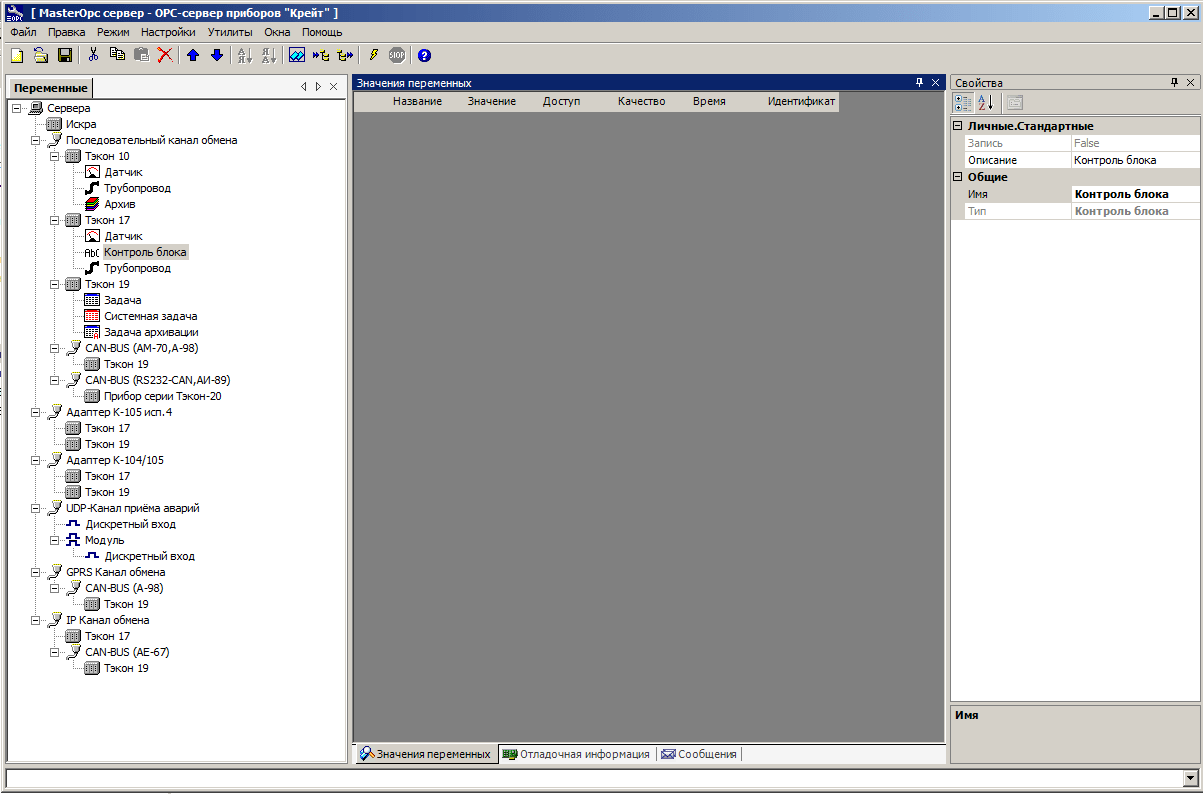Image resolution: width=1203 pixels, height=794 pixels.
Task: Click the blue question mark Help icon
Action: [424, 56]
